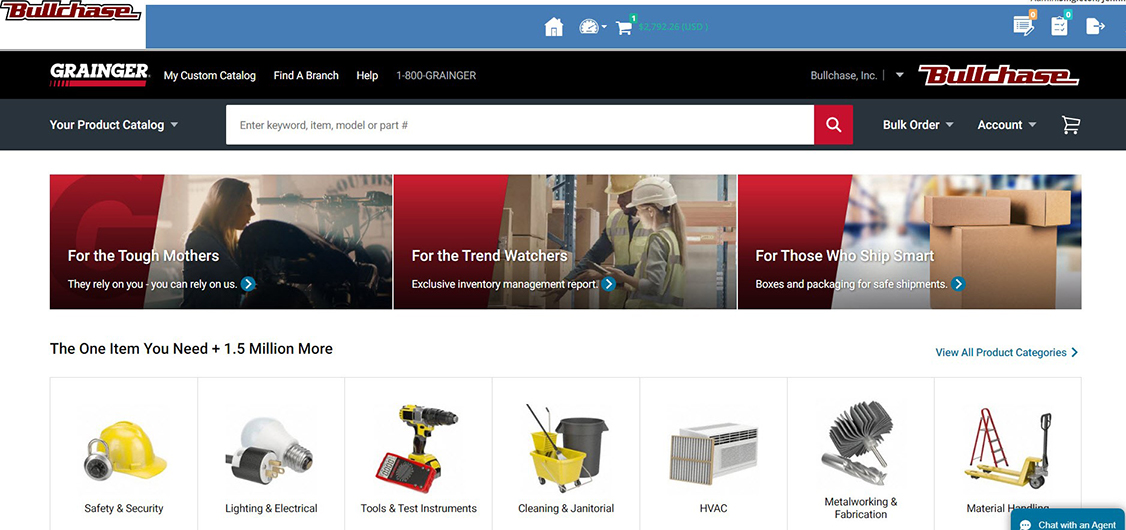Click the requisition note icon in blue bar
The width and height of the screenshot is (1126, 530).
(x=1023, y=27)
